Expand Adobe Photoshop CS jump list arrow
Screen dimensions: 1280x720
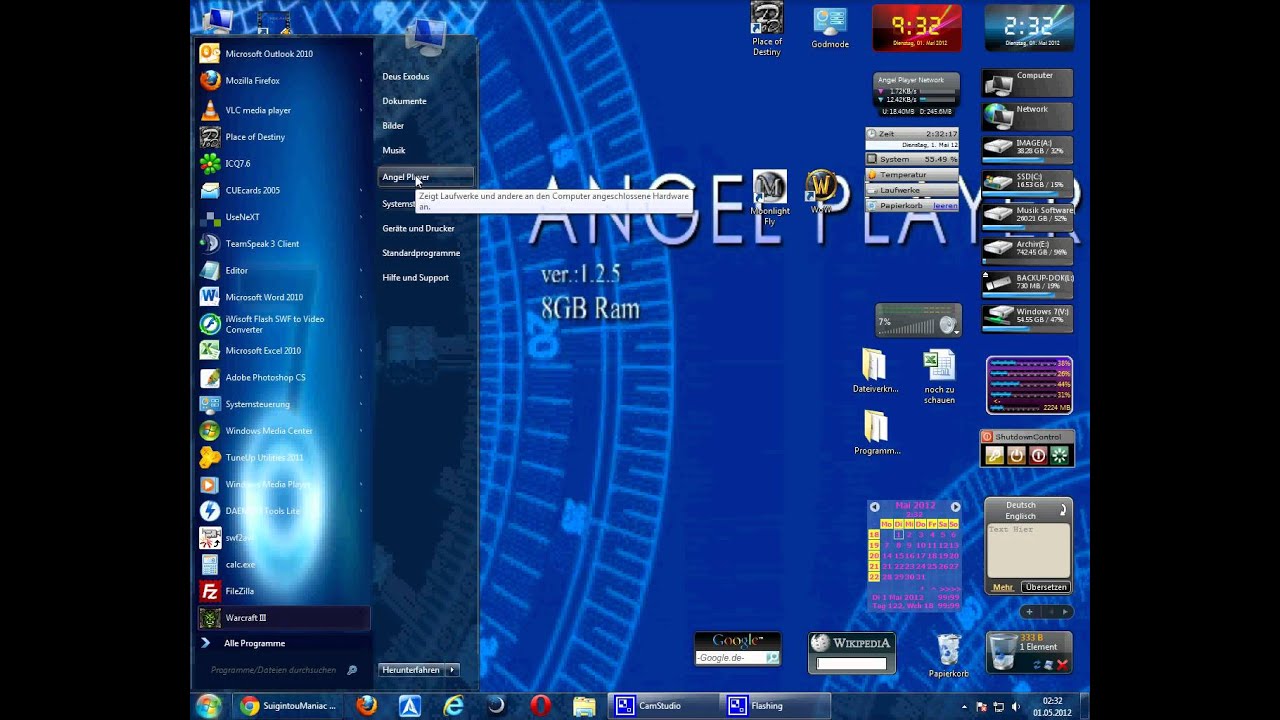click(361, 378)
